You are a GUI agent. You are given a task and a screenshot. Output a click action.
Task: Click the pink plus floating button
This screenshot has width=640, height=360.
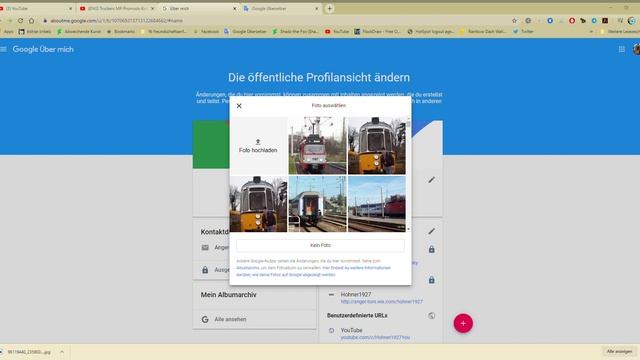click(463, 323)
